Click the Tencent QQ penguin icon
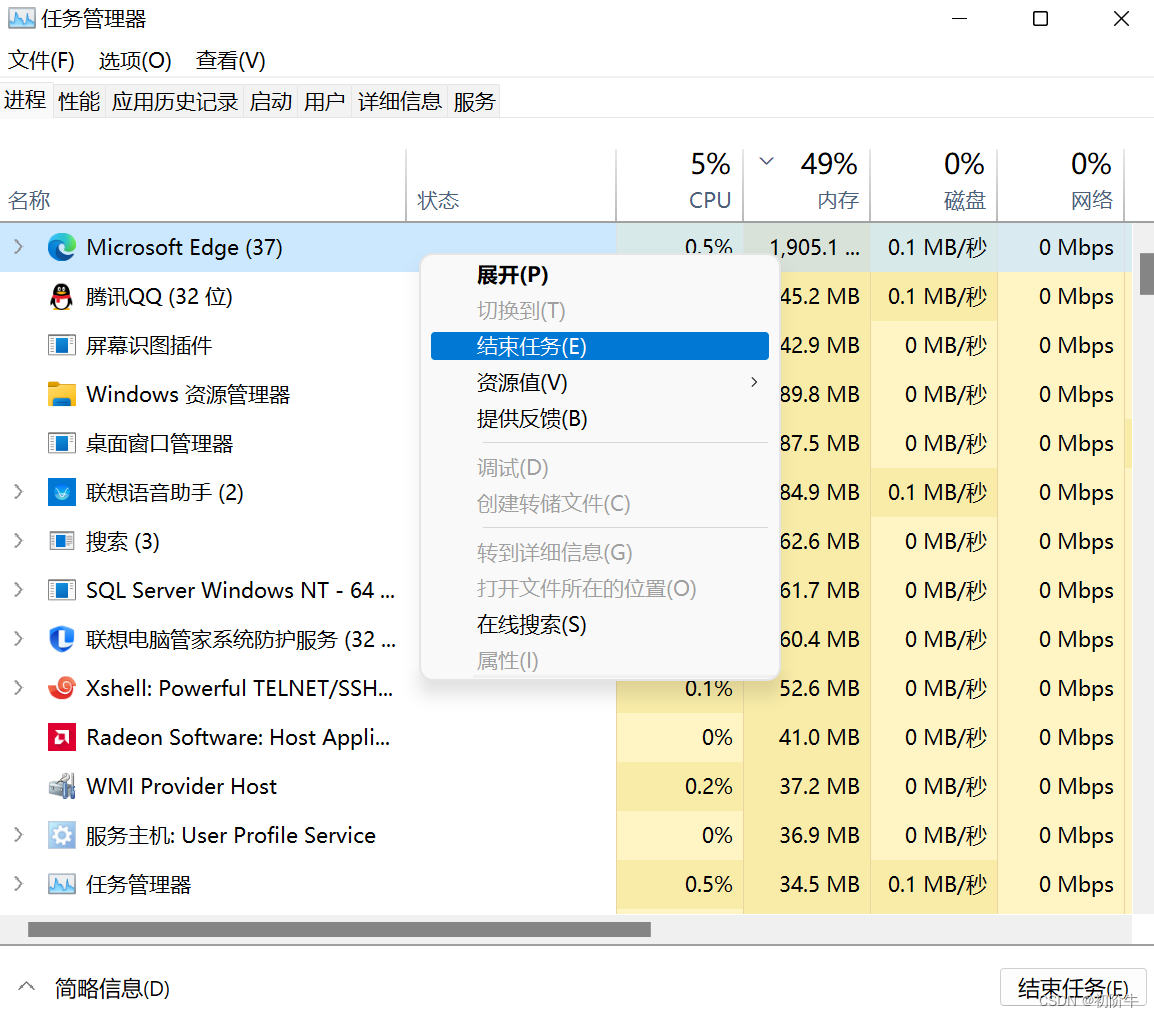Image resolution: width=1154 pixels, height=1017 pixels. pyautogui.click(x=62, y=297)
